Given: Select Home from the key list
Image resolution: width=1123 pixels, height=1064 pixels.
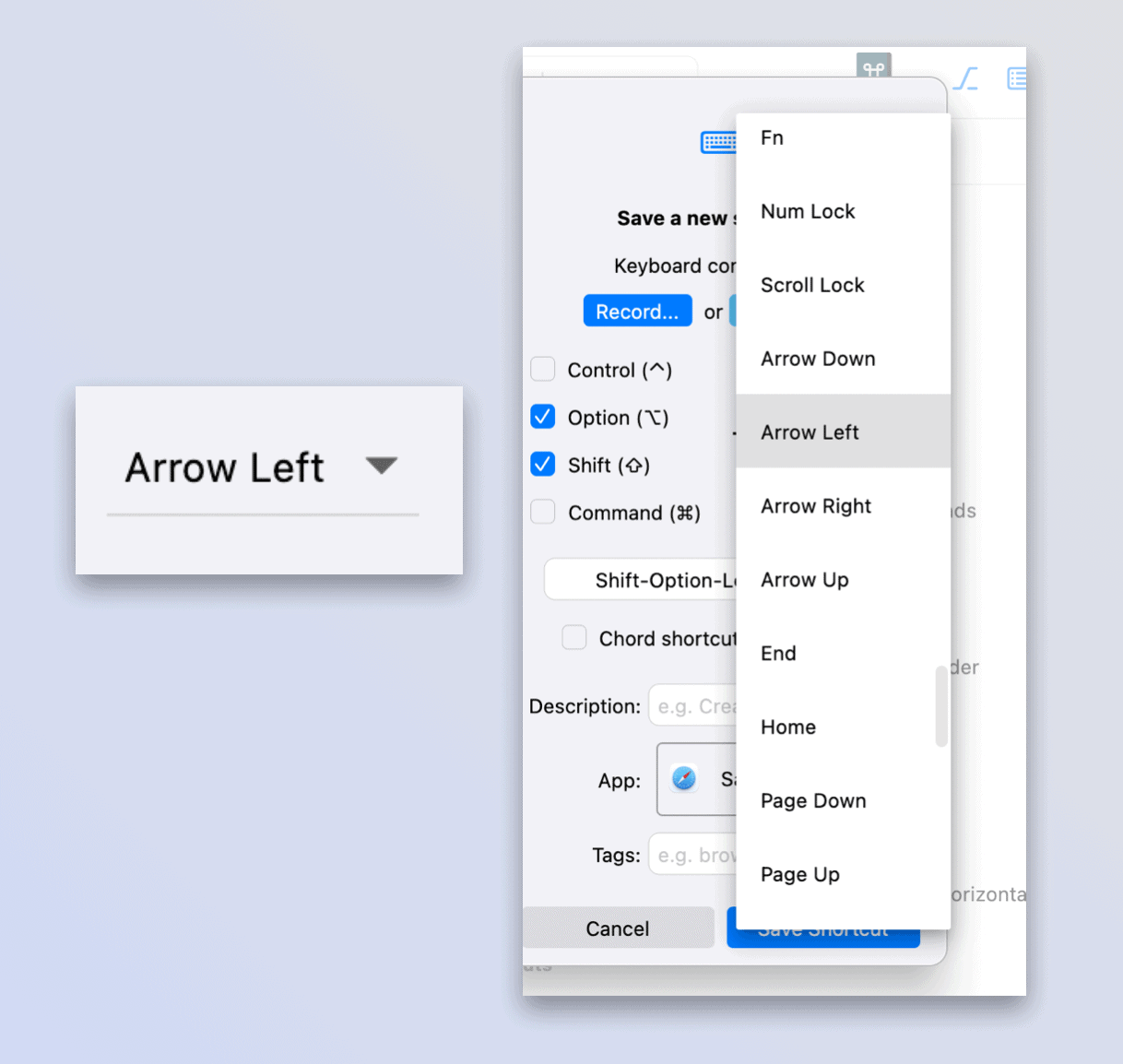Looking at the screenshot, I should pyautogui.click(x=787, y=727).
